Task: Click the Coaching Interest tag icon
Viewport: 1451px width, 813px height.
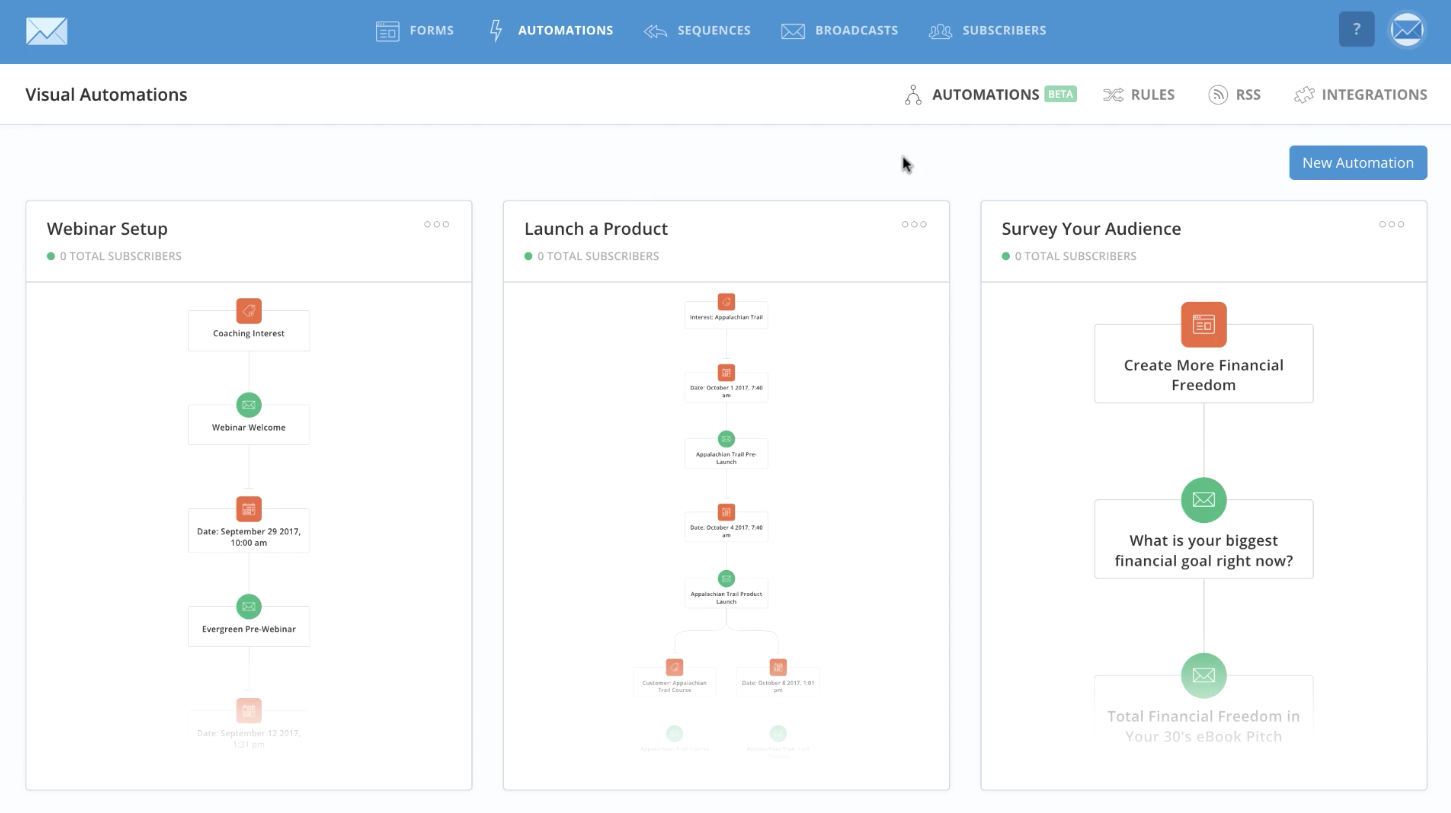Action: (249, 311)
